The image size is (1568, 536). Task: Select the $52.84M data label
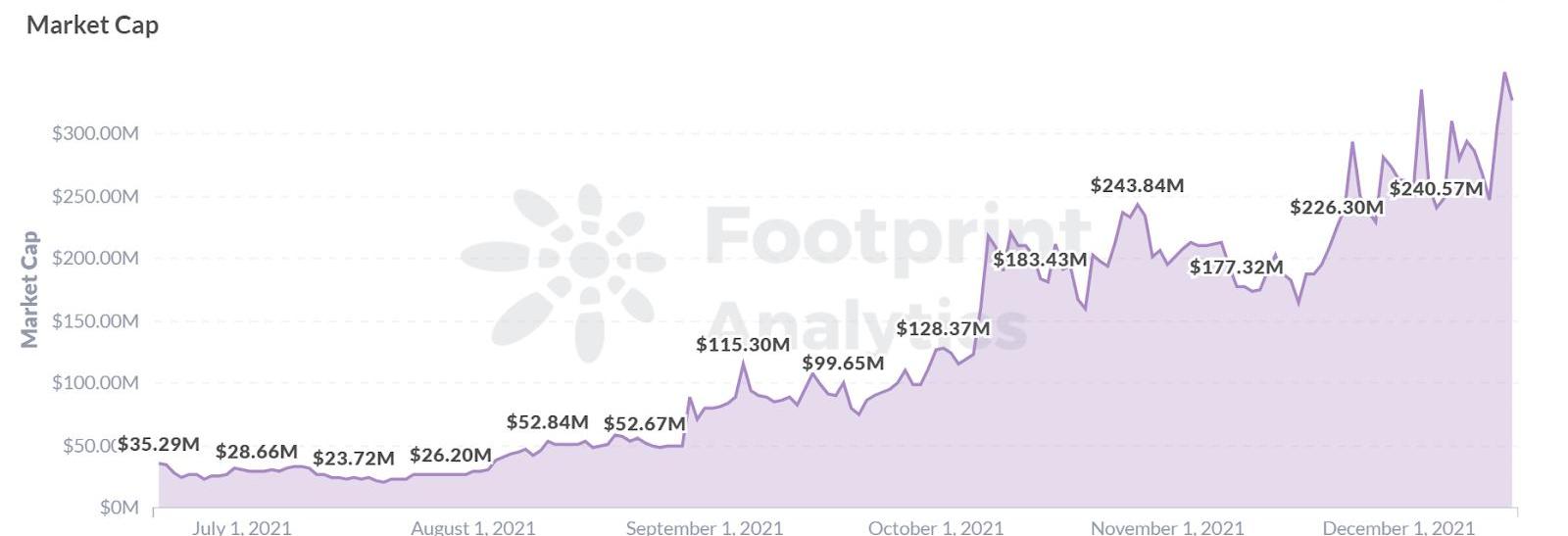click(547, 422)
